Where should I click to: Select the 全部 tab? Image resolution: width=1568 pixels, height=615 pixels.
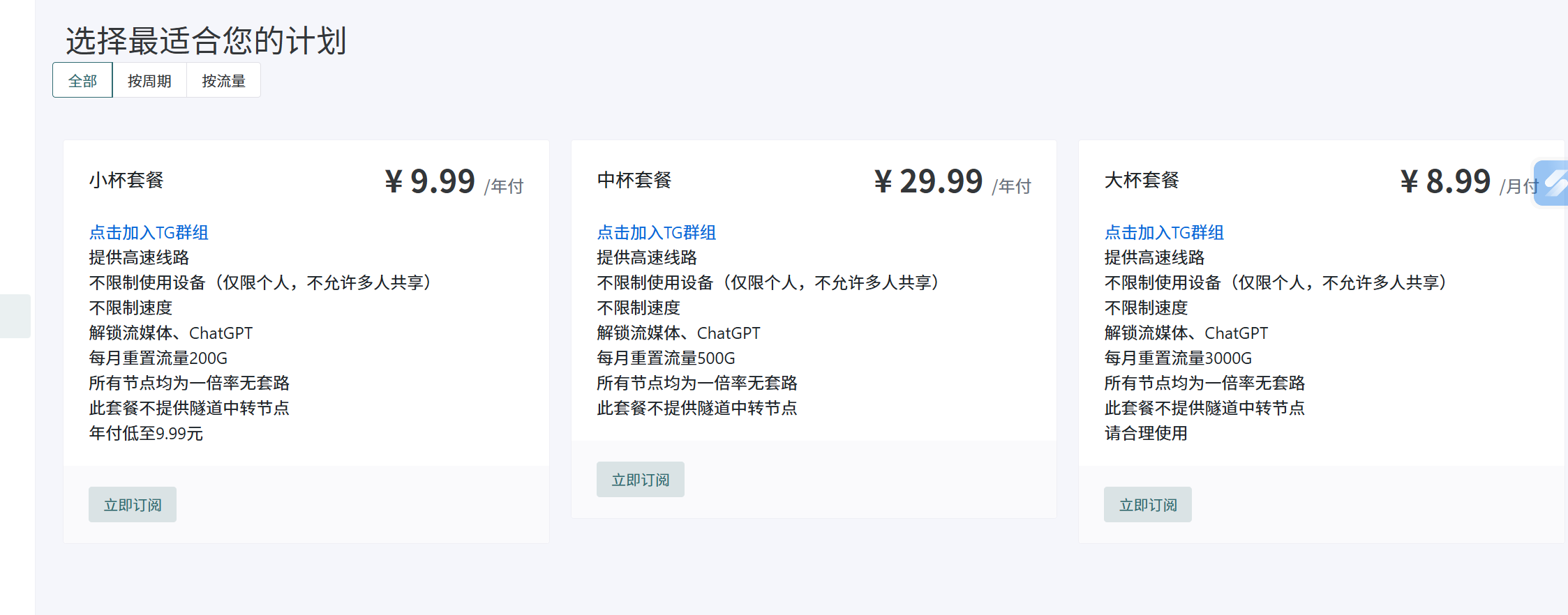click(82, 81)
